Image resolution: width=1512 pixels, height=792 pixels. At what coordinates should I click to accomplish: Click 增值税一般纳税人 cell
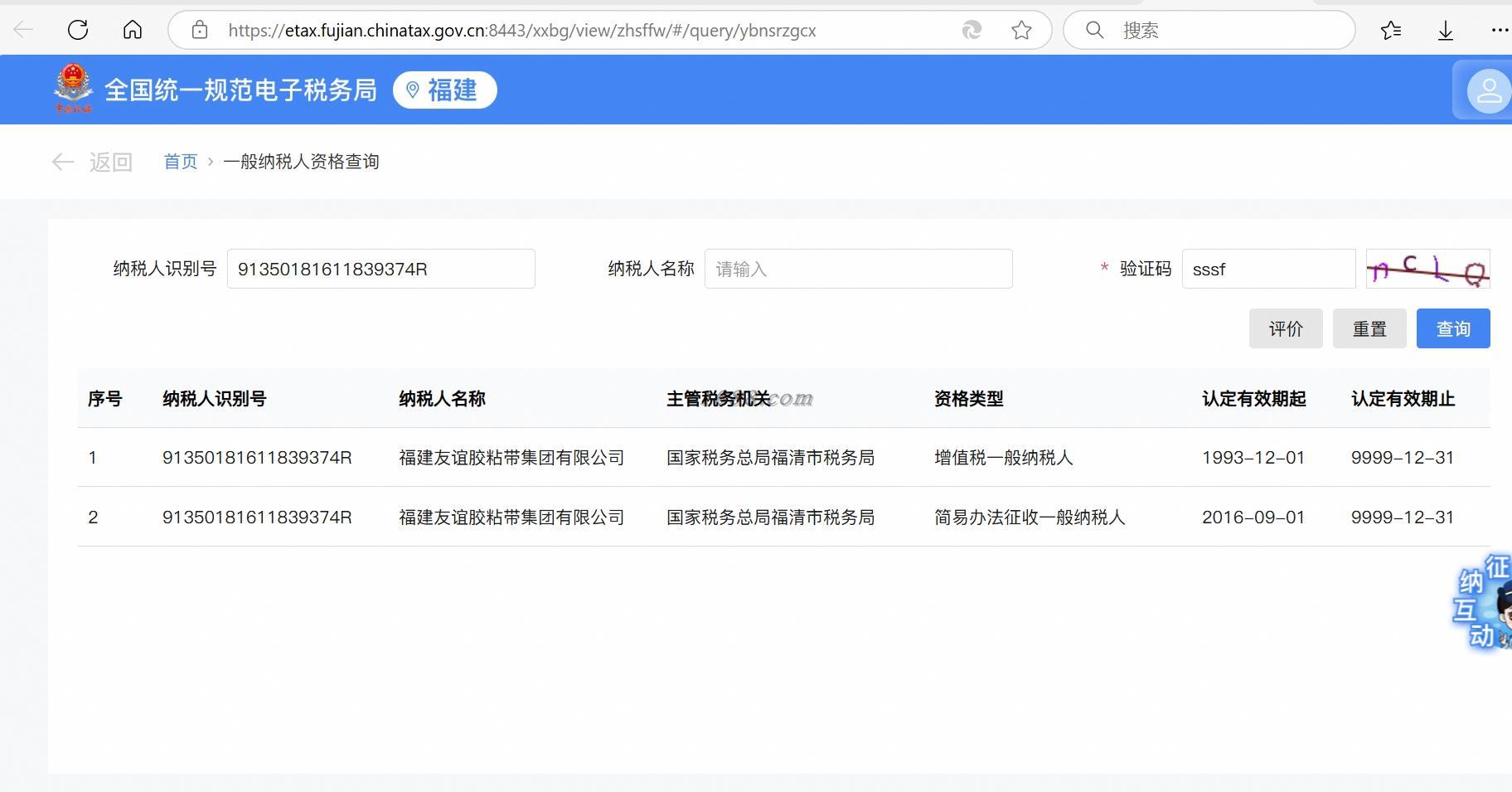point(1004,458)
